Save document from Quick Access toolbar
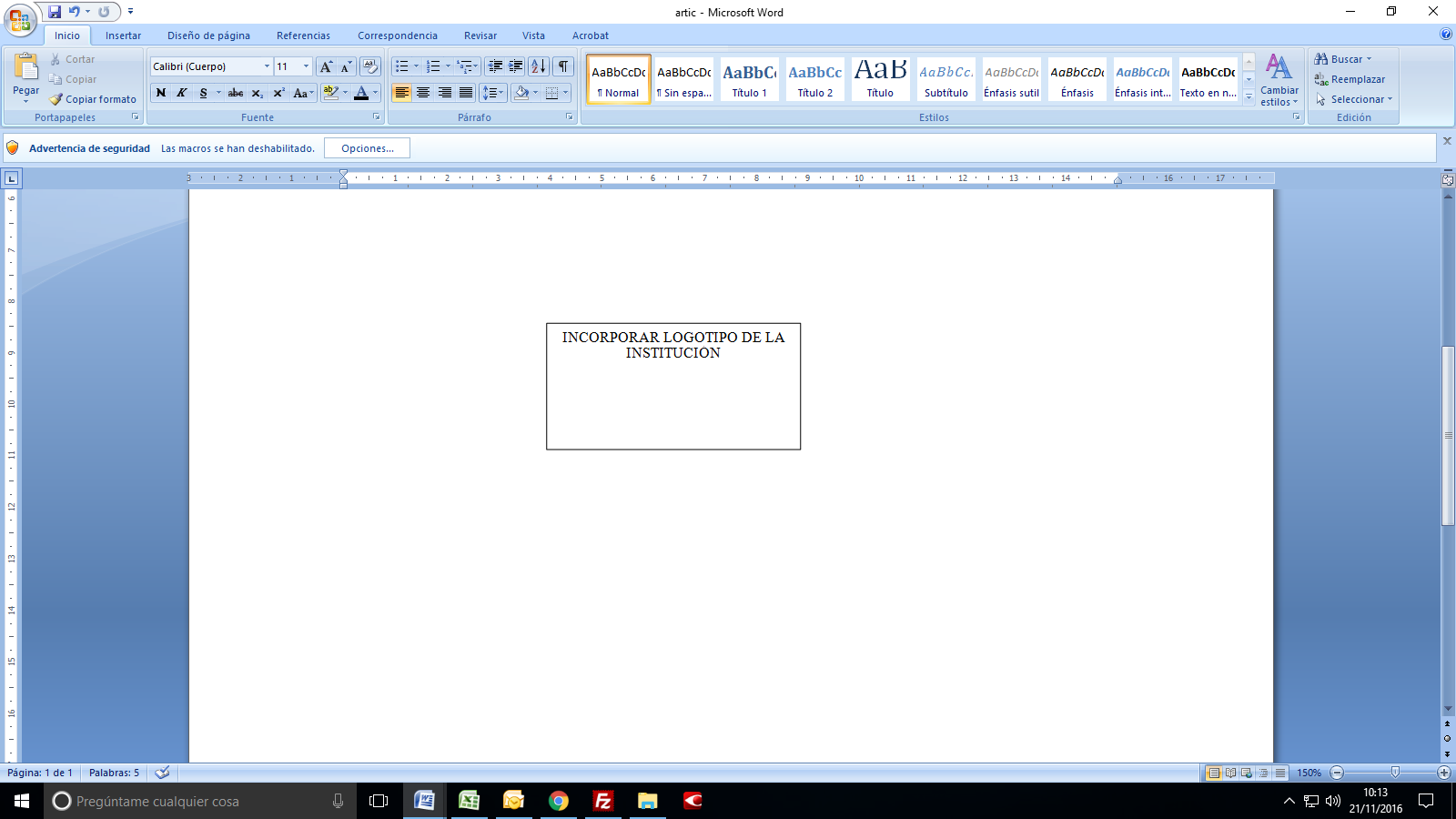The height and width of the screenshot is (819, 1456). [x=55, y=12]
